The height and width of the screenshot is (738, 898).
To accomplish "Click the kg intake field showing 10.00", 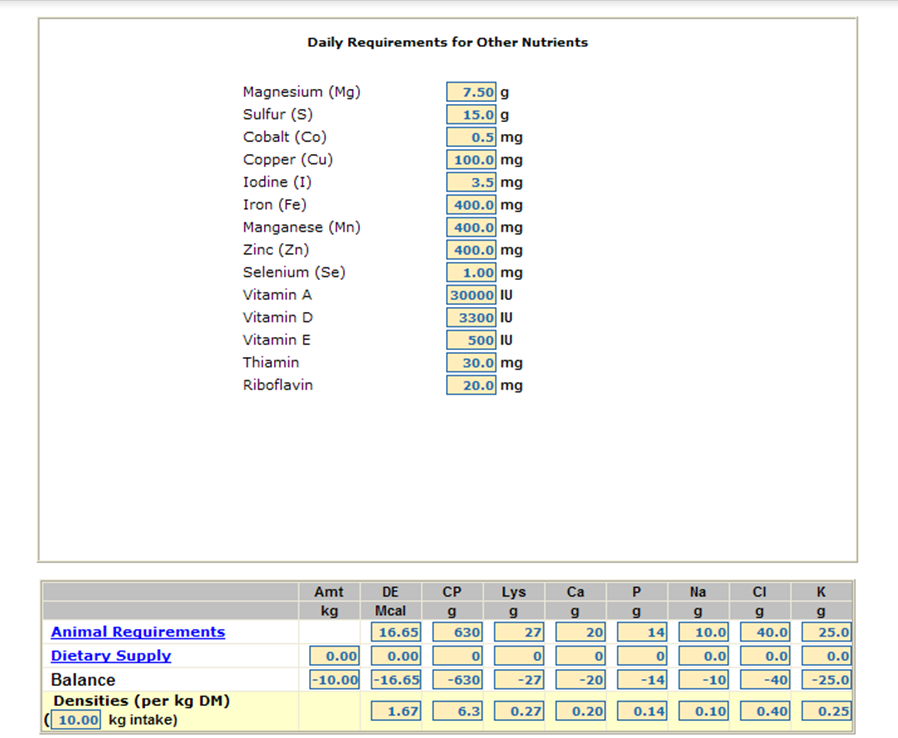I will (x=76, y=720).
